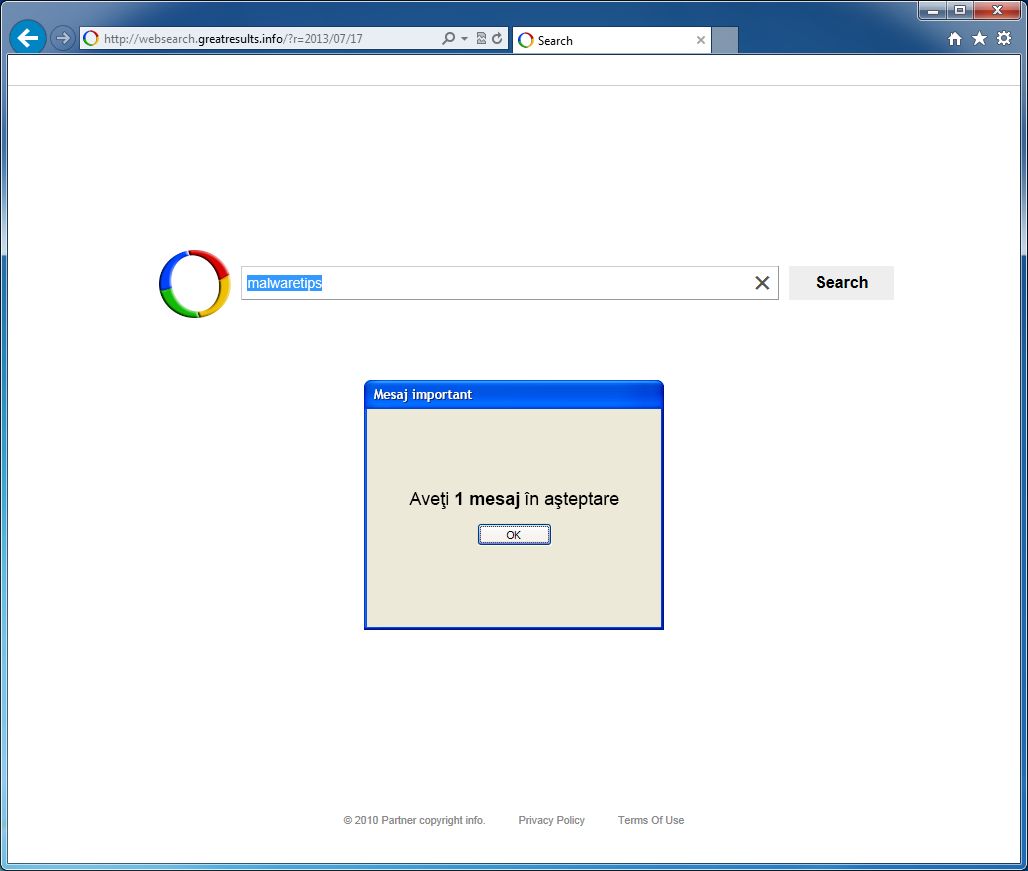Clear the search box with the X
Screen dimensions: 1028x871
tap(762, 283)
